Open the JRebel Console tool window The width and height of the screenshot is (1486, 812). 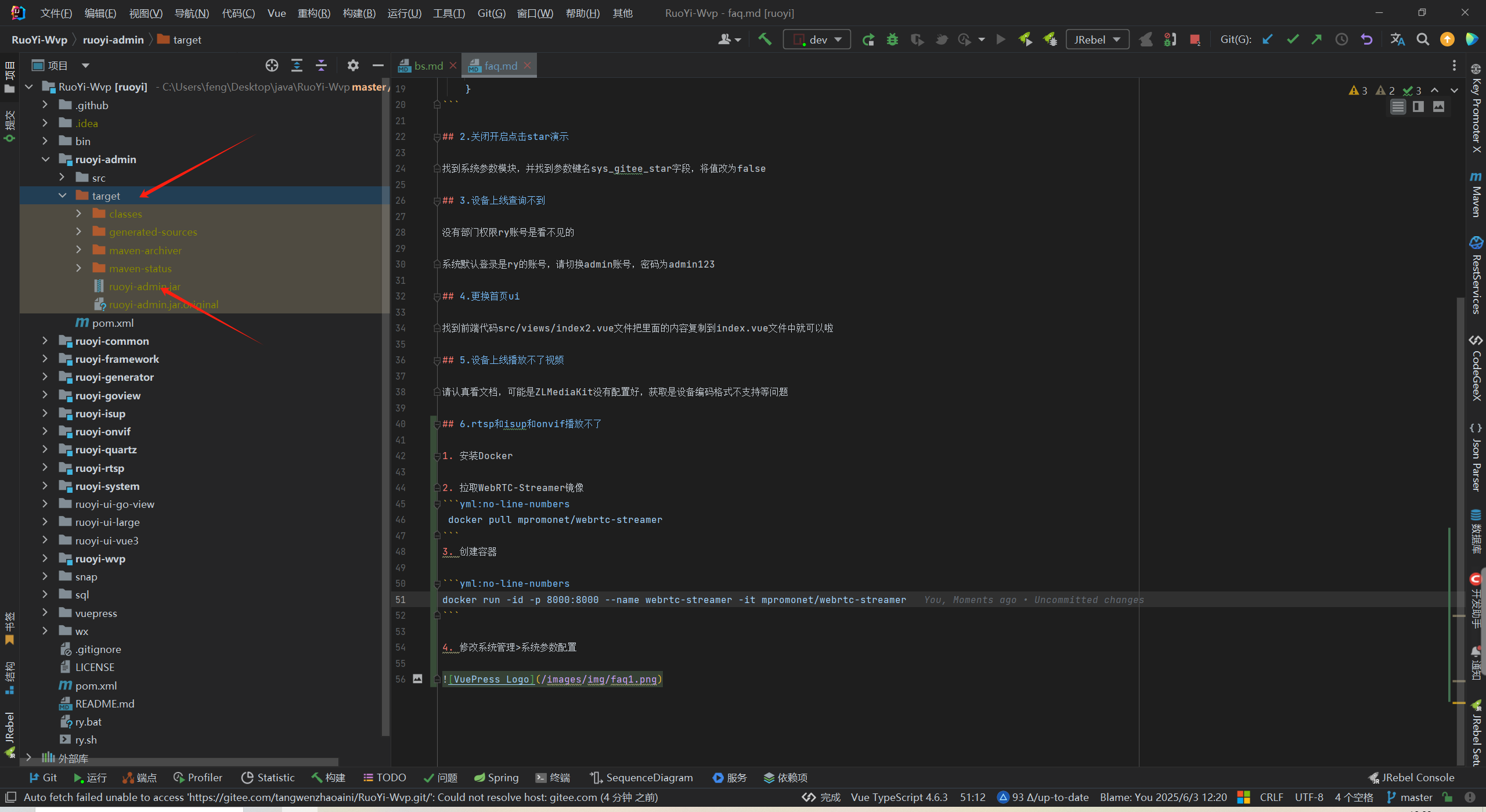[1411, 778]
